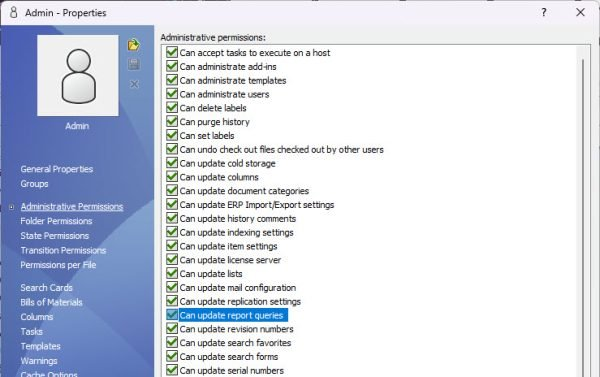Uncheck Can delete labels
The height and width of the screenshot is (377, 600).
pyautogui.click(x=172, y=108)
